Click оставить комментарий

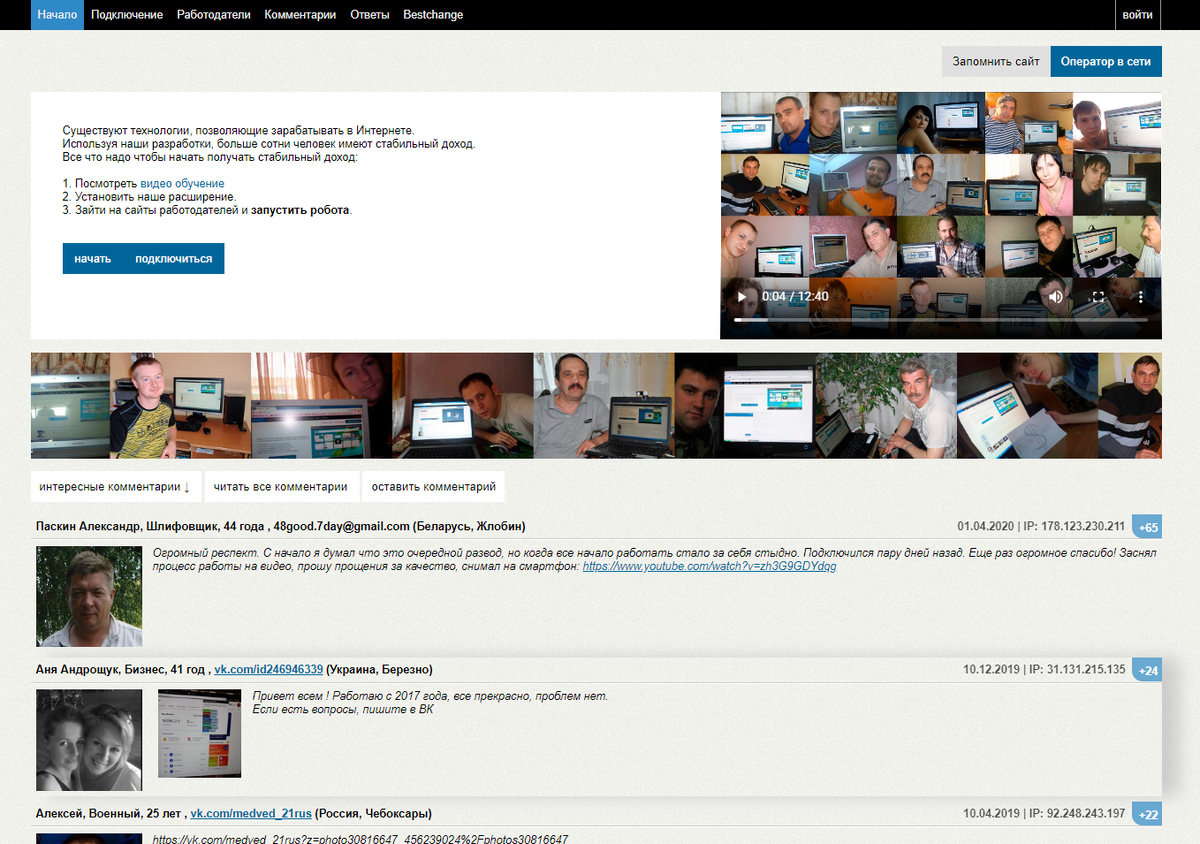[x=433, y=487]
